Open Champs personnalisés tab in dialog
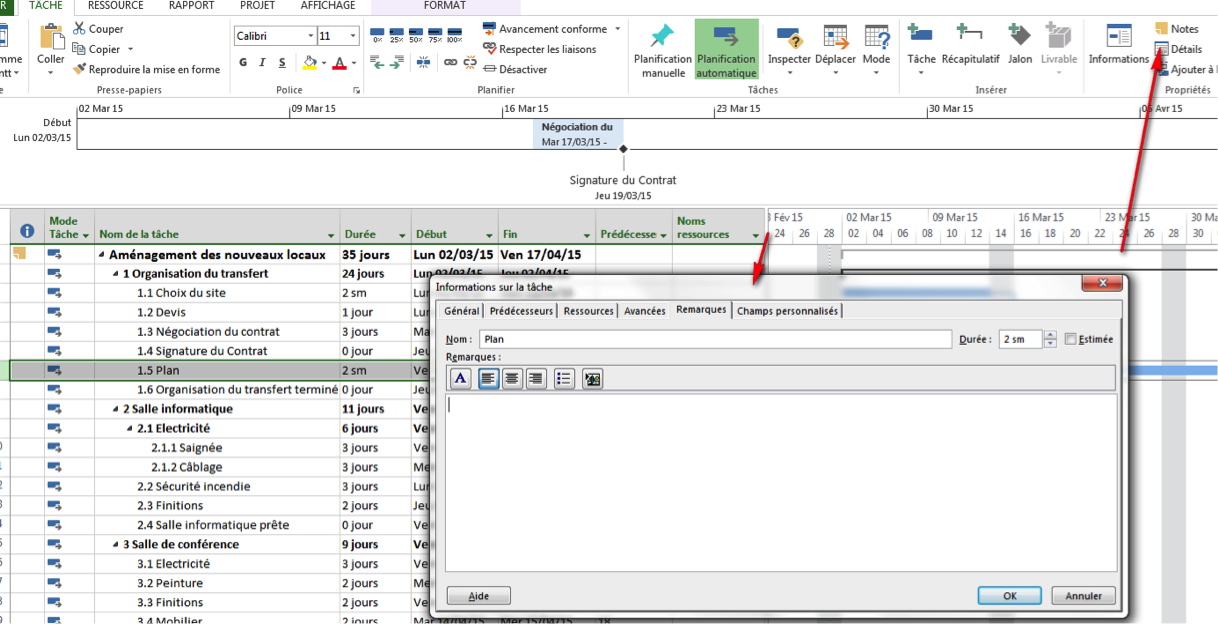The image size is (1218, 624). coord(788,311)
